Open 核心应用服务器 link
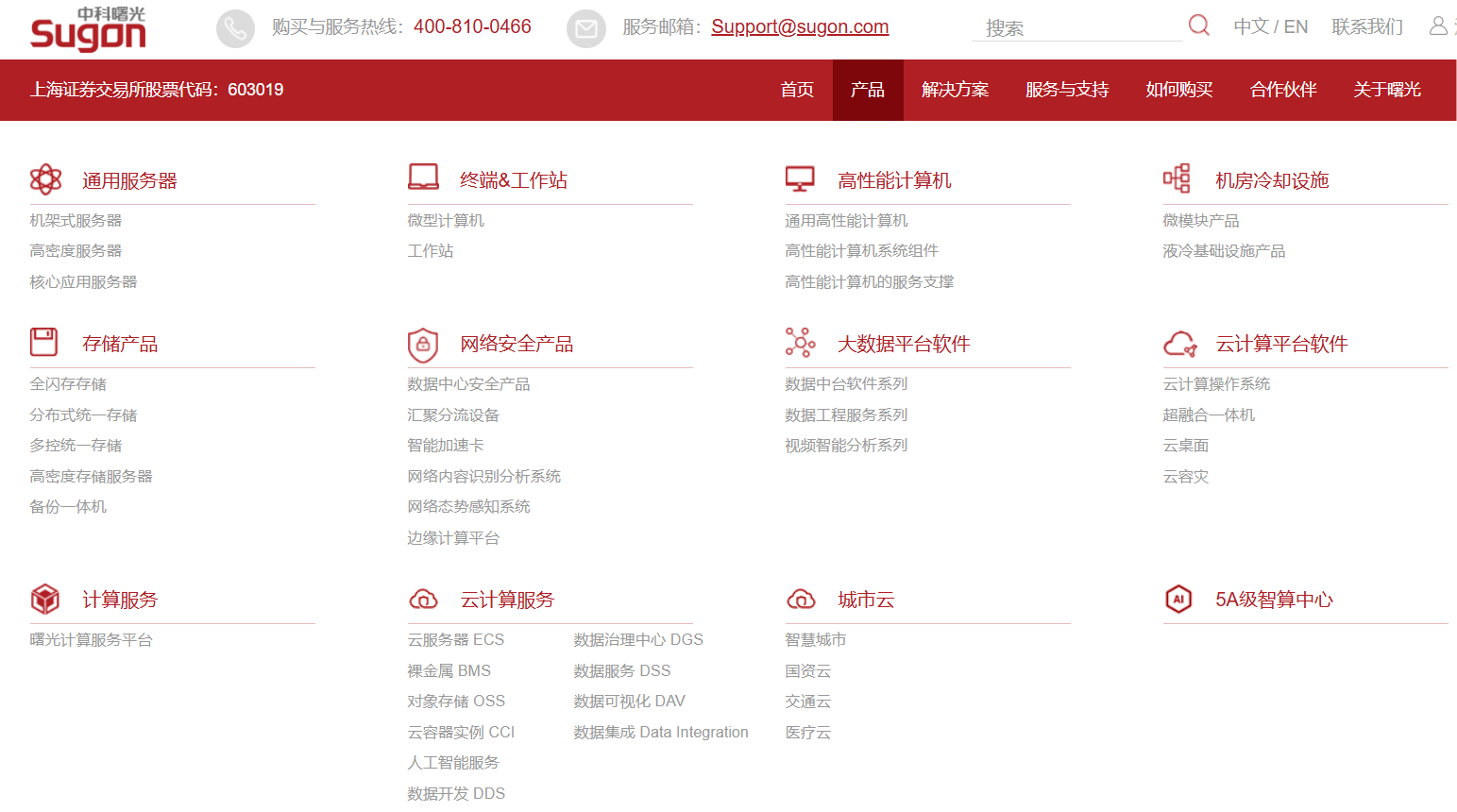This screenshot has width=1457, height=812. pyautogui.click(x=83, y=281)
